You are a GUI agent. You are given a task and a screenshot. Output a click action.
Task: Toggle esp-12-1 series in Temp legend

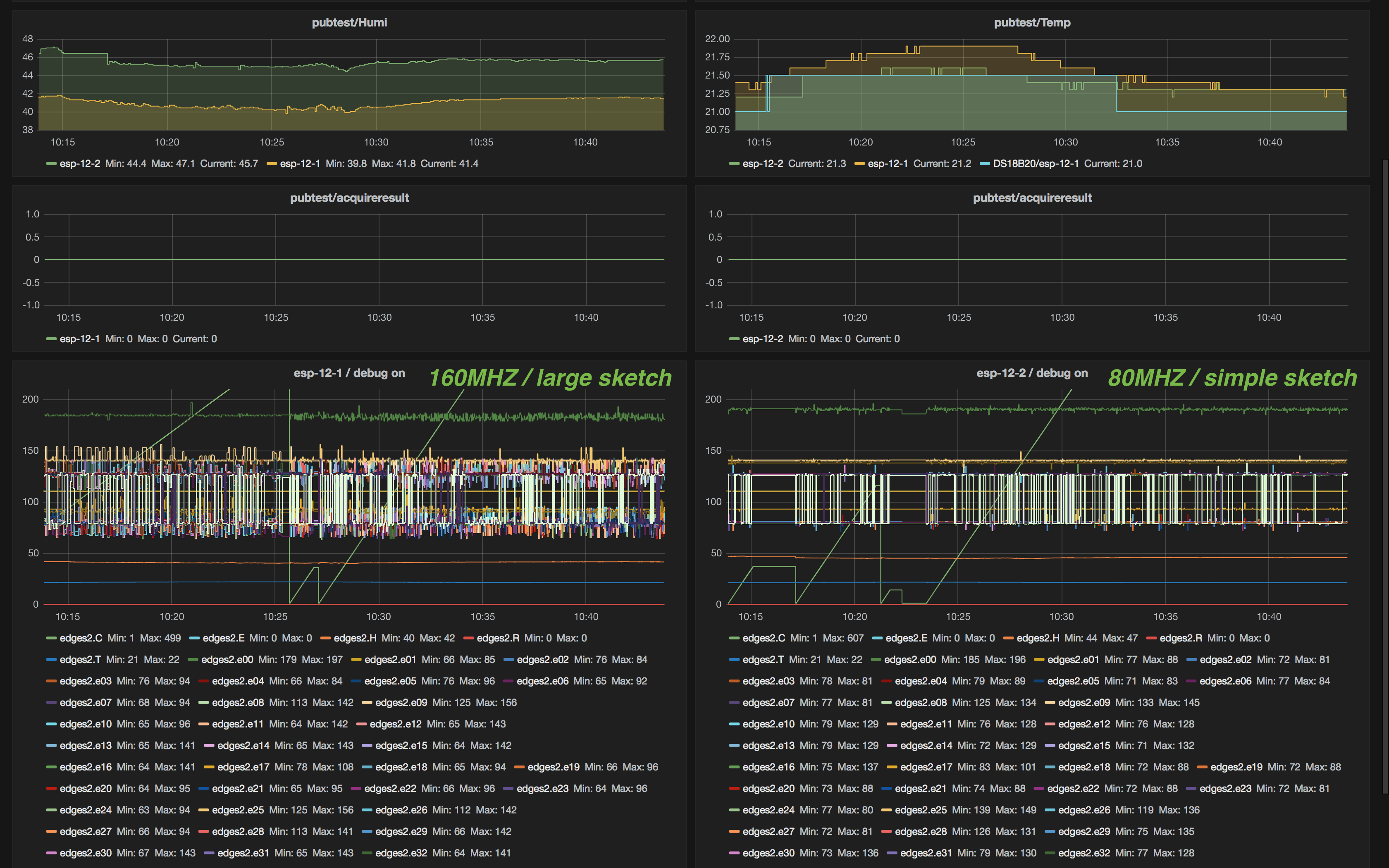[x=888, y=164]
